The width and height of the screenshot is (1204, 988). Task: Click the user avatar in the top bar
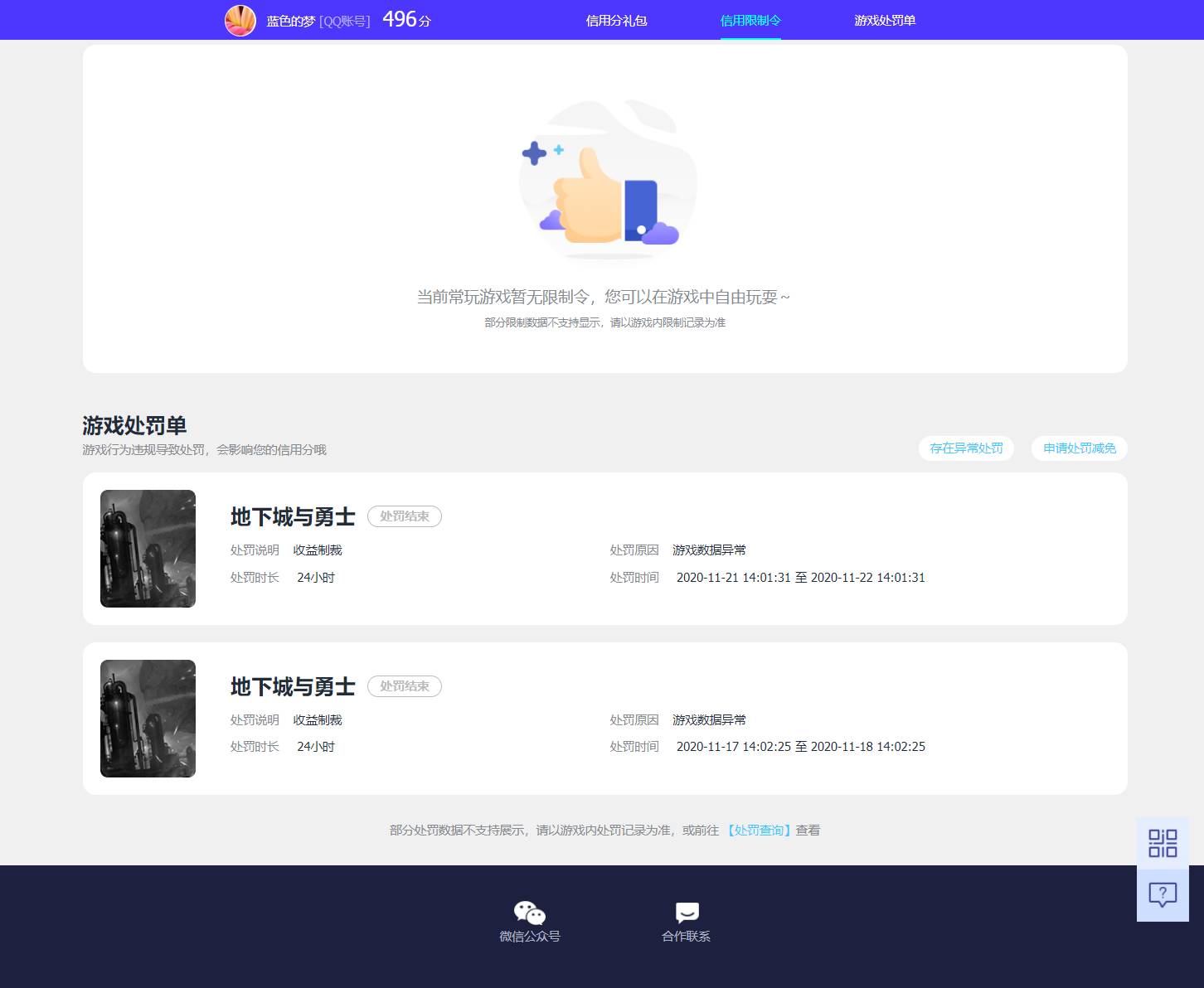(240, 20)
